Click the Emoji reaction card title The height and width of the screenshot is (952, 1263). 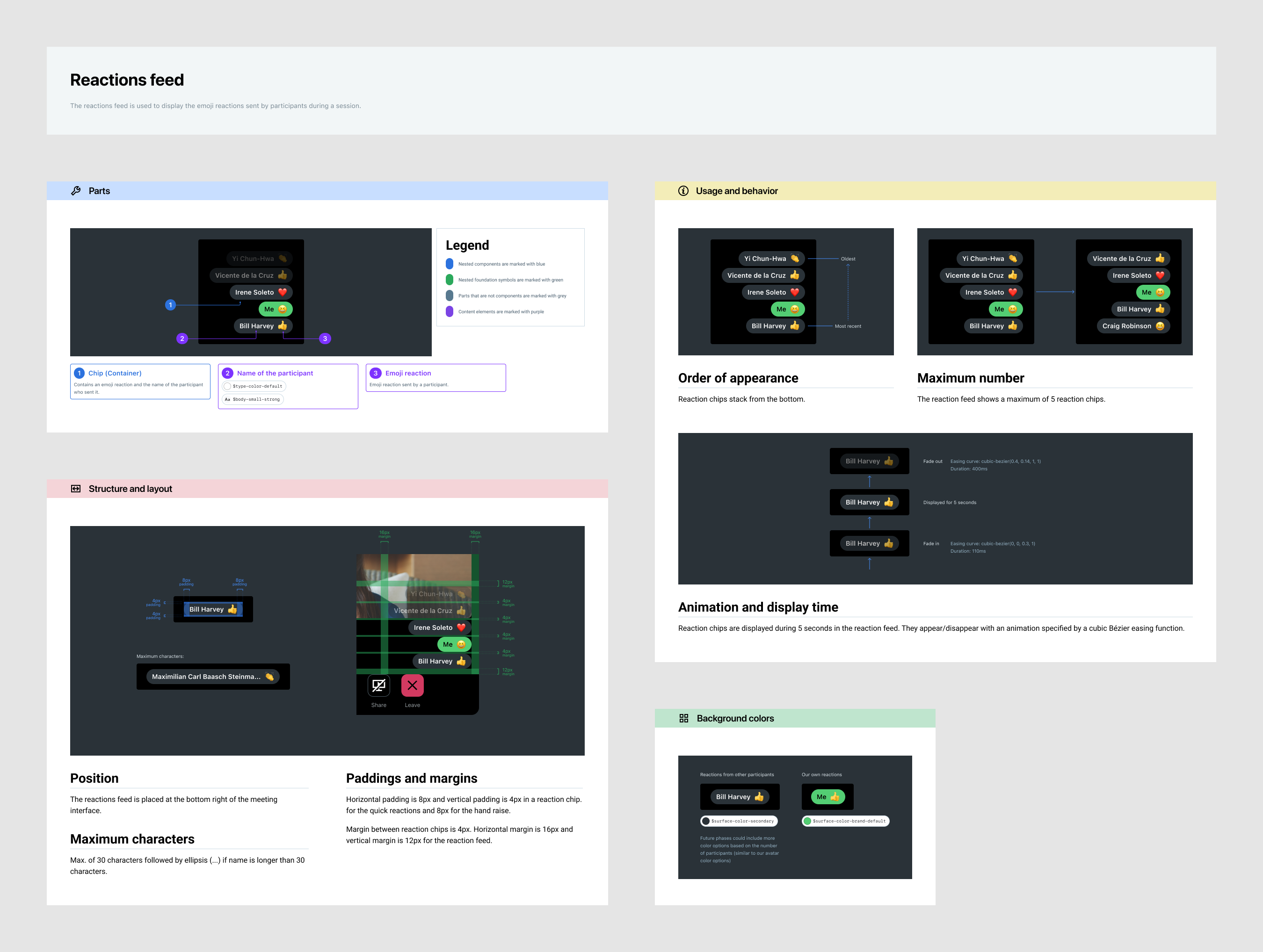(408, 373)
